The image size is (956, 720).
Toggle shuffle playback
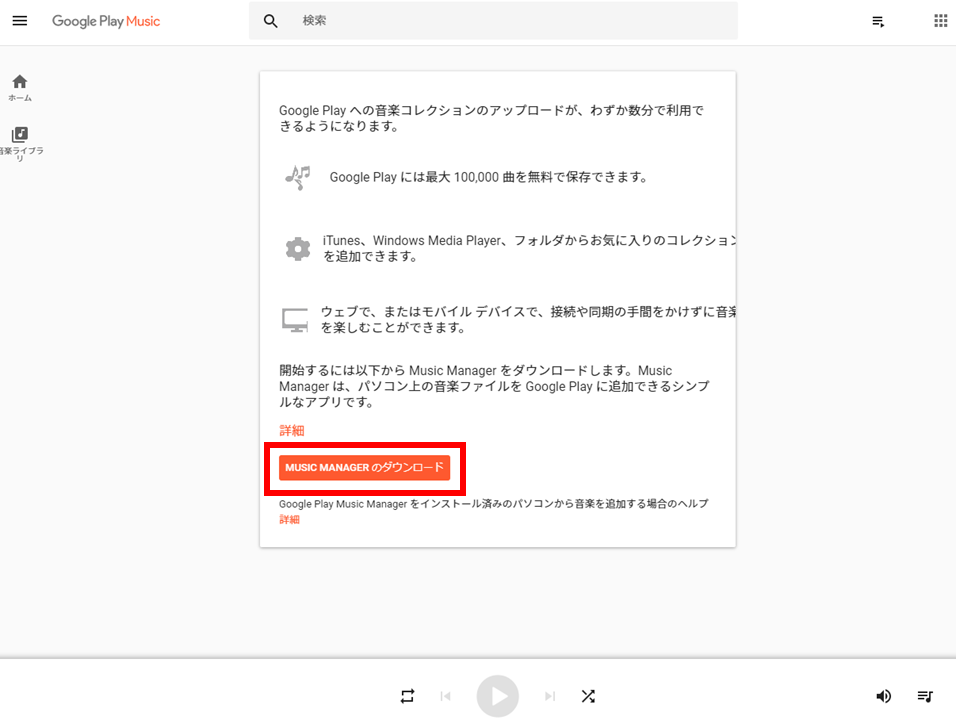pyautogui.click(x=588, y=696)
